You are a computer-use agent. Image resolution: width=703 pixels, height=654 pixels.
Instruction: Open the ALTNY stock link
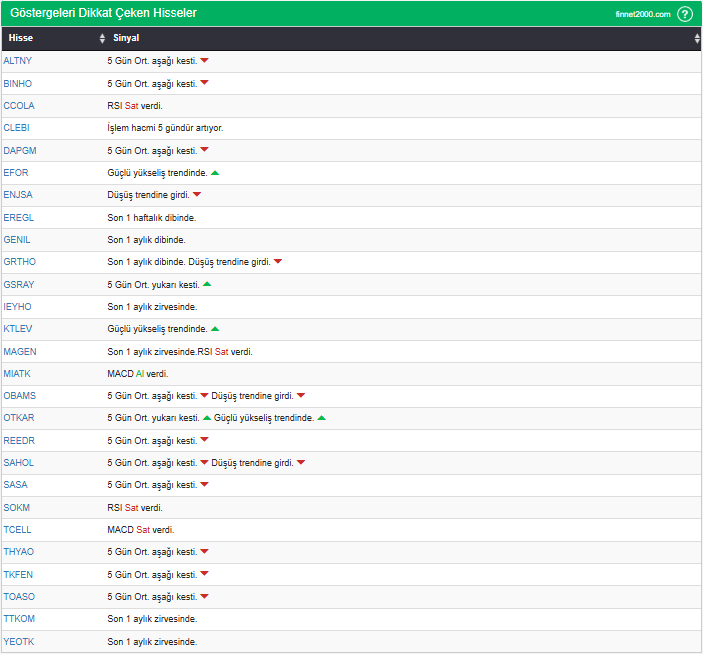(17, 61)
